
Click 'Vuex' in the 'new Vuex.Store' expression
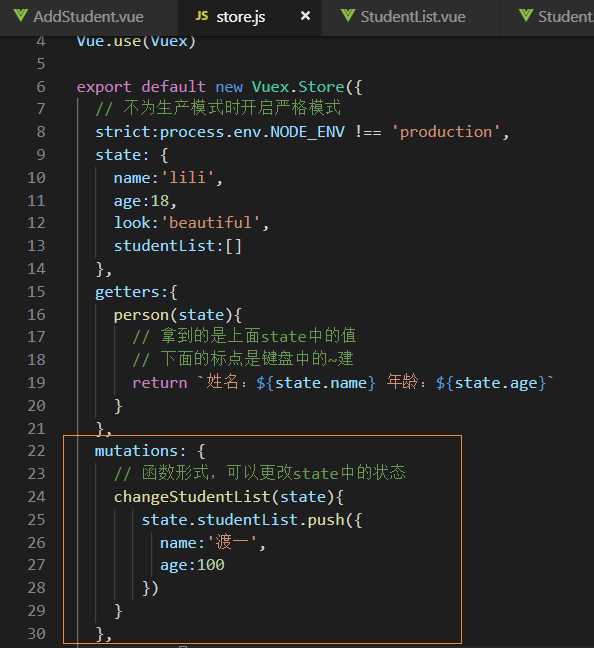coord(270,87)
